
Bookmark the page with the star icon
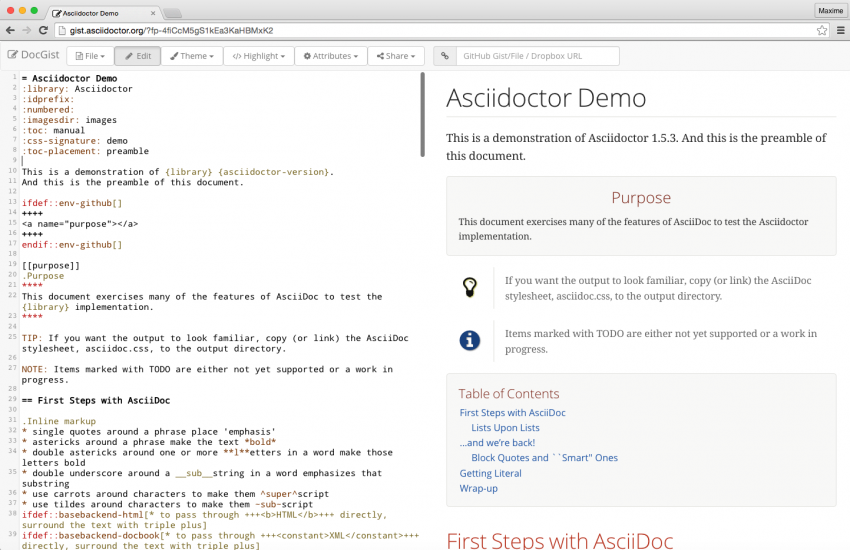pyautogui.click(x=822, y=30)
